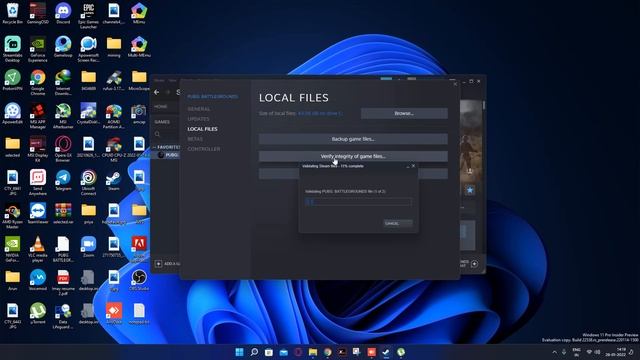Open the TeamViewer desktop icon

click(38, 213)
